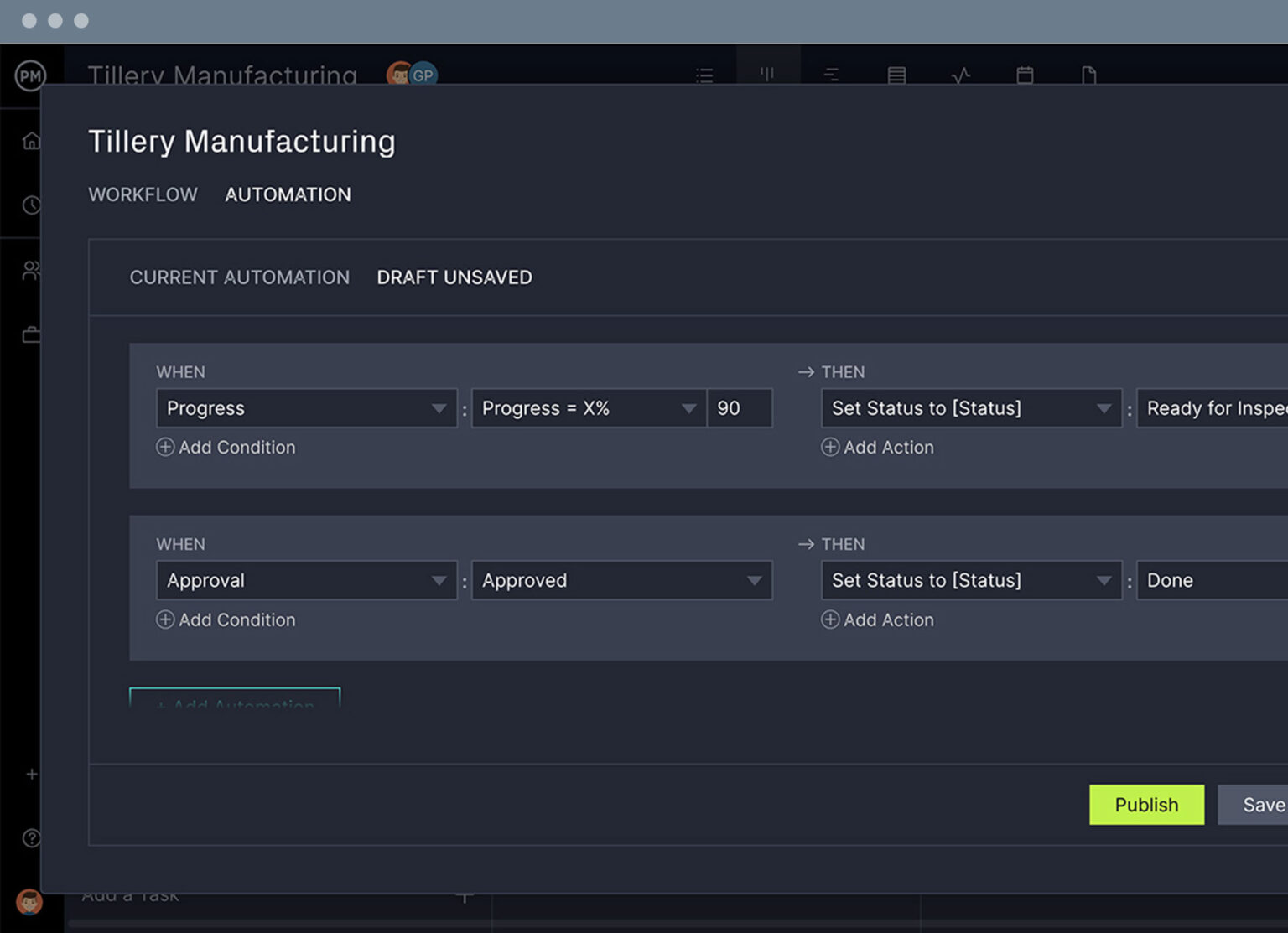
Task: Select the calendar view icon
Action: (1025, 75)
